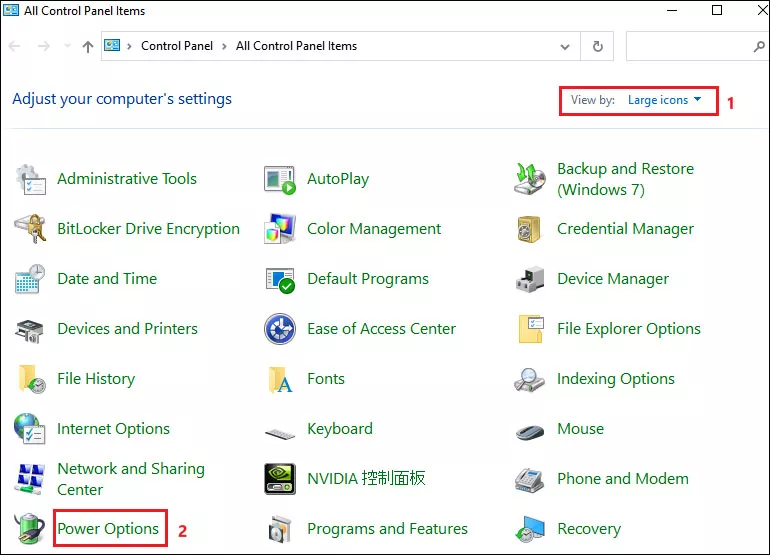Open the Date and Time calendar icon
The width and height of the screenshot is (770, 555).
coord(30,279)
